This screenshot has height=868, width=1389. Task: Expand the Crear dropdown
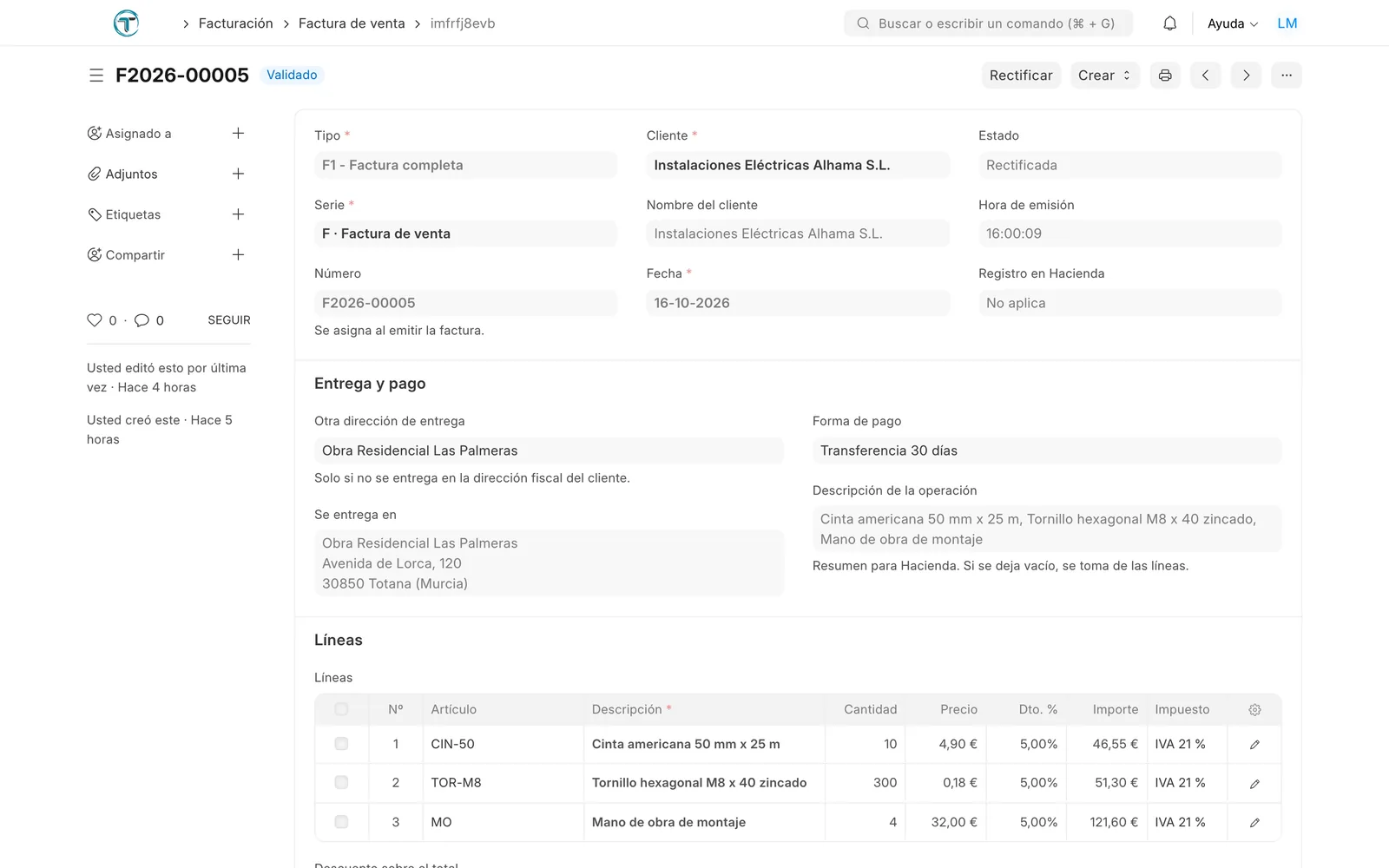click(x=1104, y=76)
